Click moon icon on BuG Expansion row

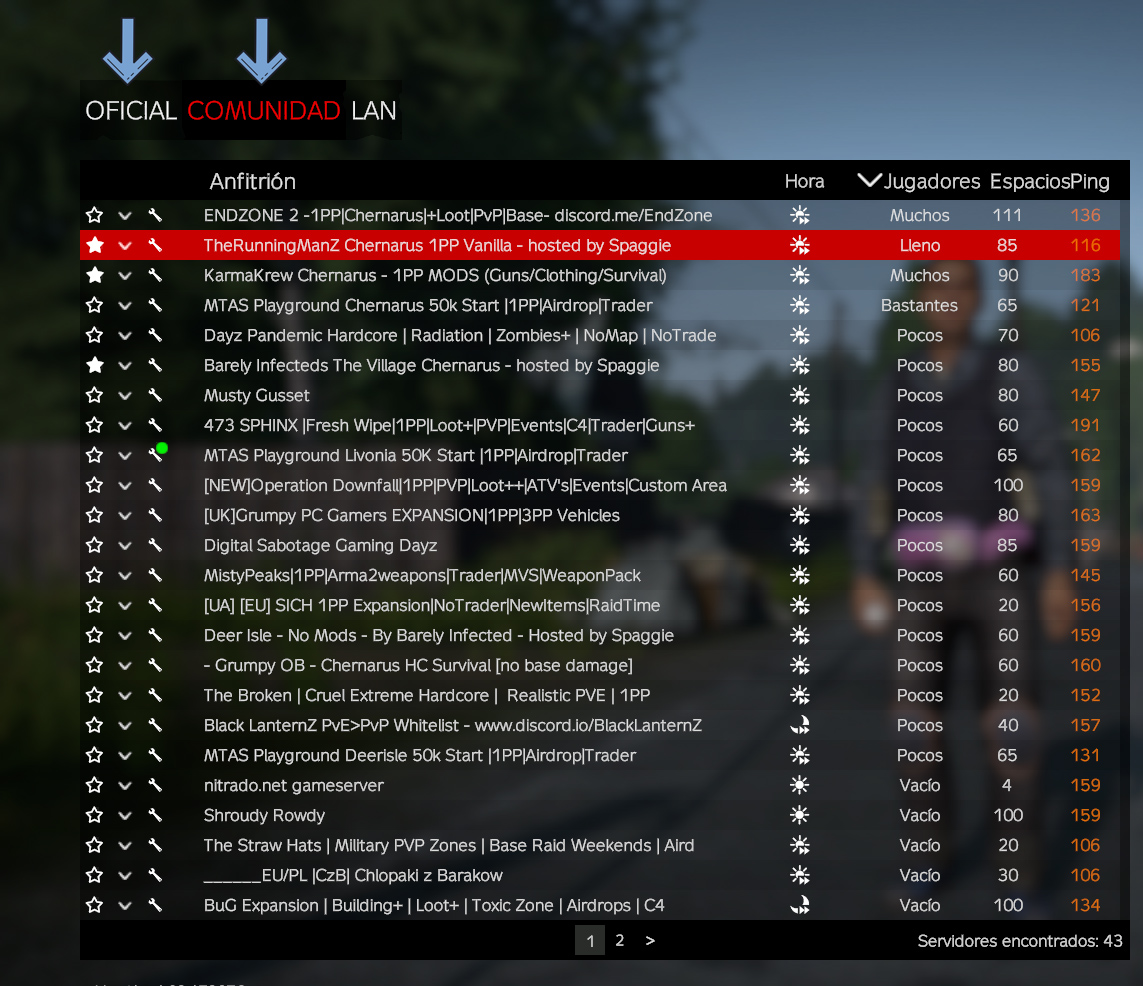click(x=800, y=905)
